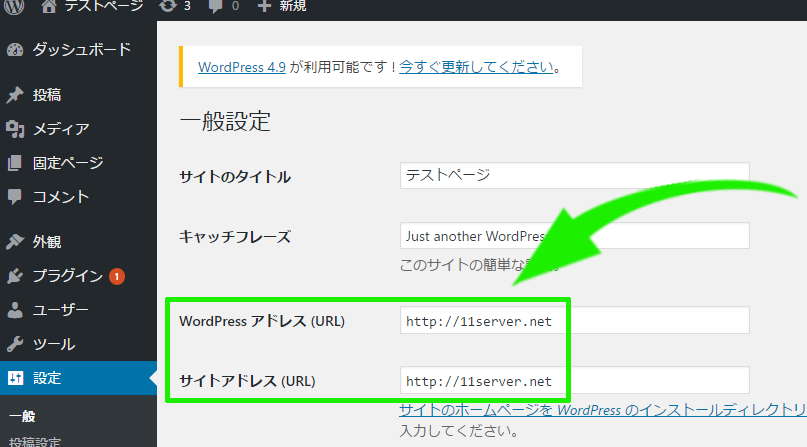The width and height of the screenshot is (807, 447).
Task: Open the home icon for テストページ
Action: [x=49, y=6]
